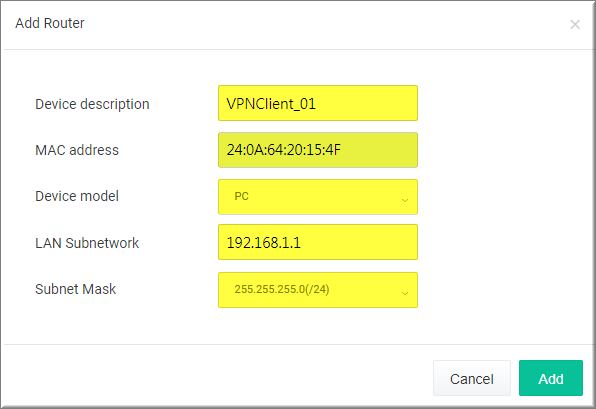Viewport: 596px width, 409px height.
Task: Click the Device description input field
Action: click(x=318, y=103)
